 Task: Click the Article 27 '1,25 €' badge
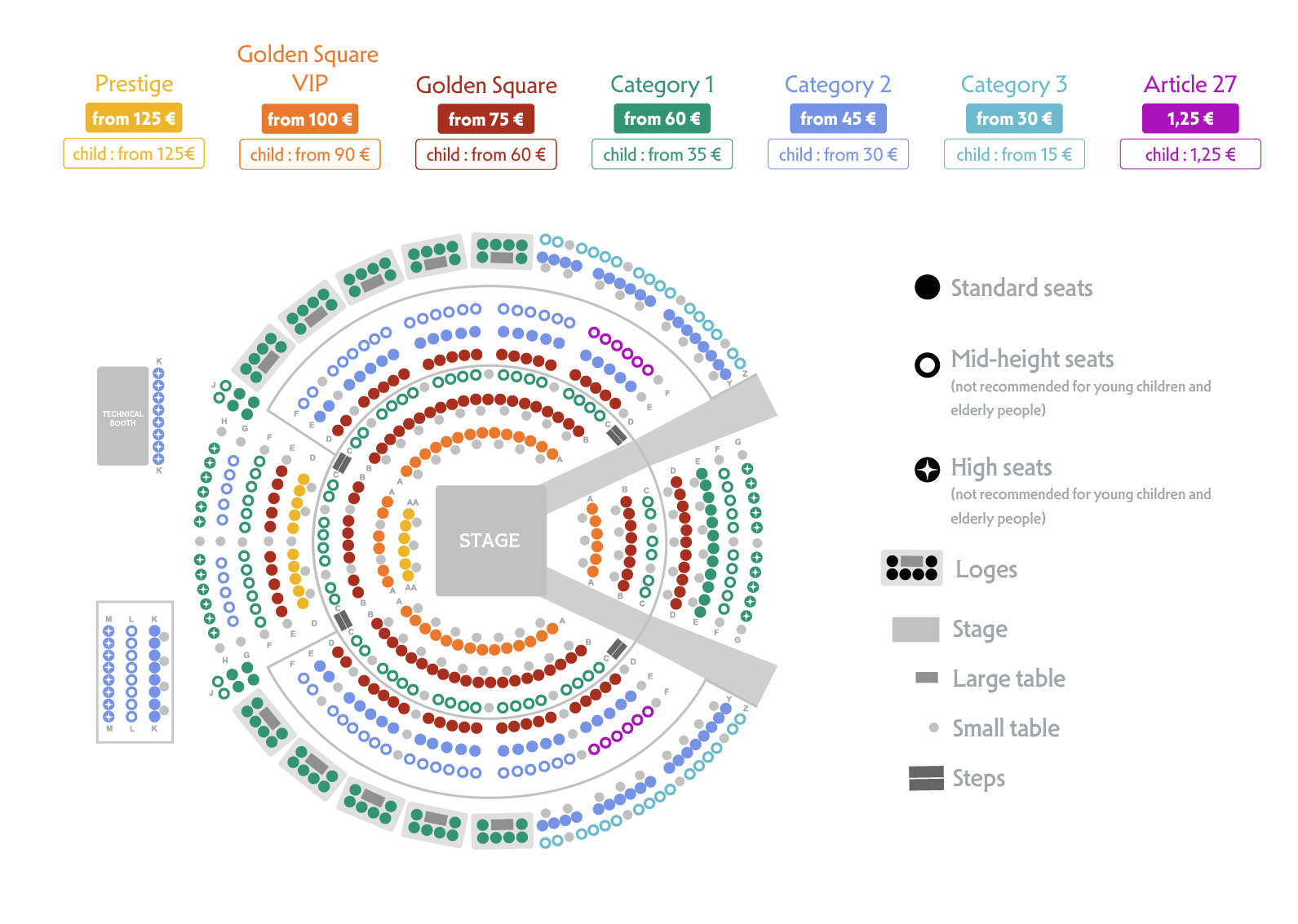1190,118
